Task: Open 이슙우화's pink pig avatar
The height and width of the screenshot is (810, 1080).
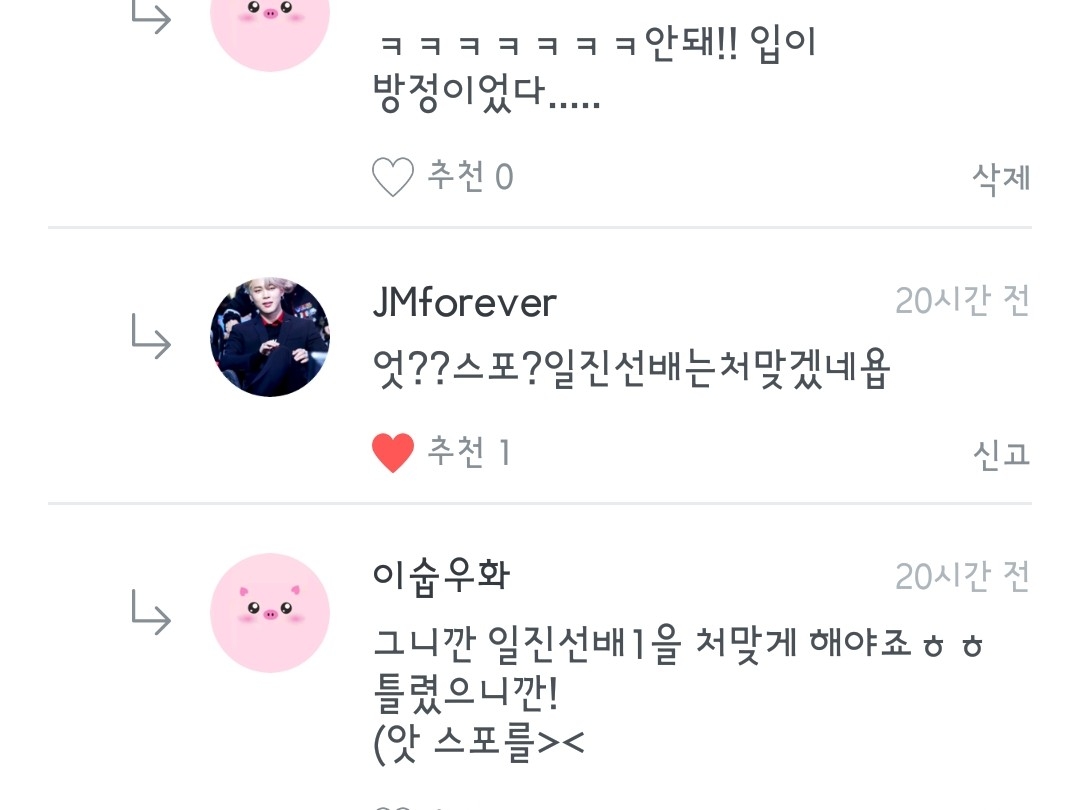Action: click(270, 613)
